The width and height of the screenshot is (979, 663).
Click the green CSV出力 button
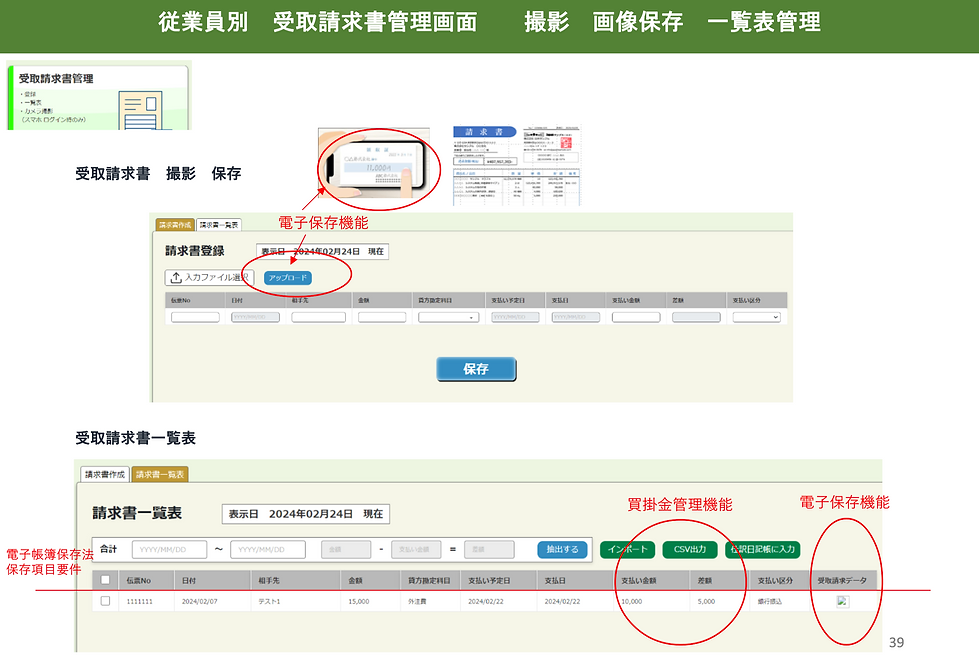point(690,549)
